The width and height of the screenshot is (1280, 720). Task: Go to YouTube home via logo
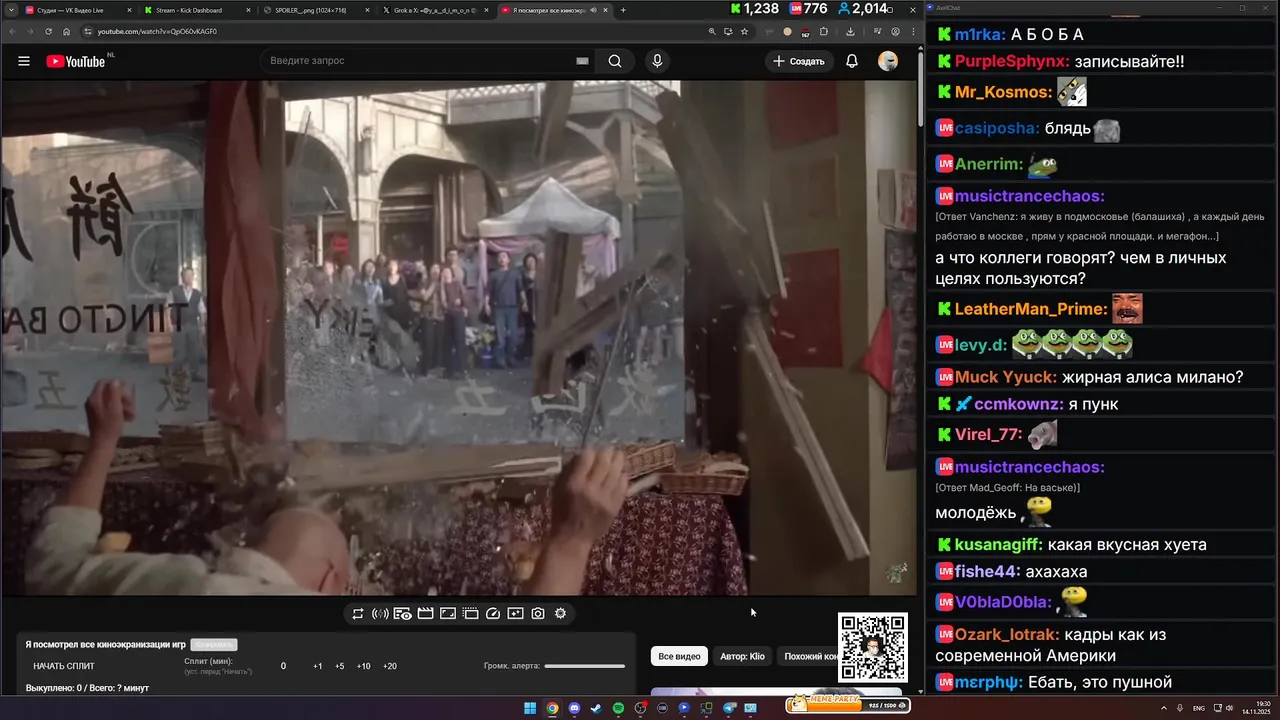[x=76, y=61]
